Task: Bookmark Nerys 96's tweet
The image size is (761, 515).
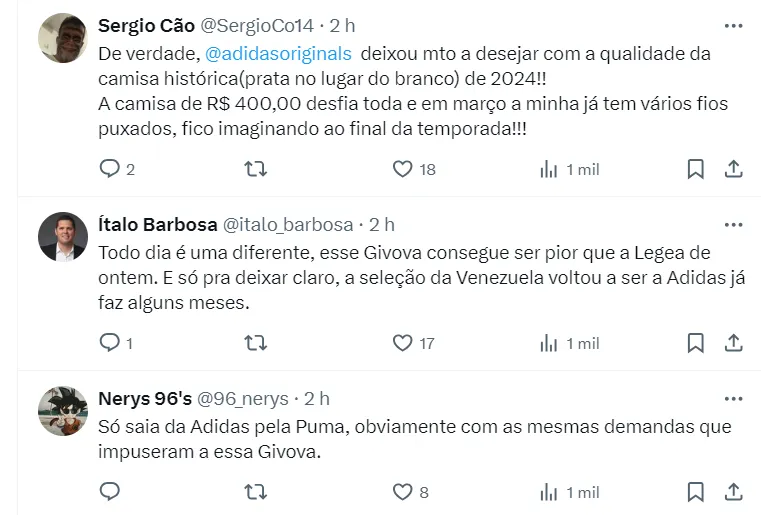Action: pos(695,491)
